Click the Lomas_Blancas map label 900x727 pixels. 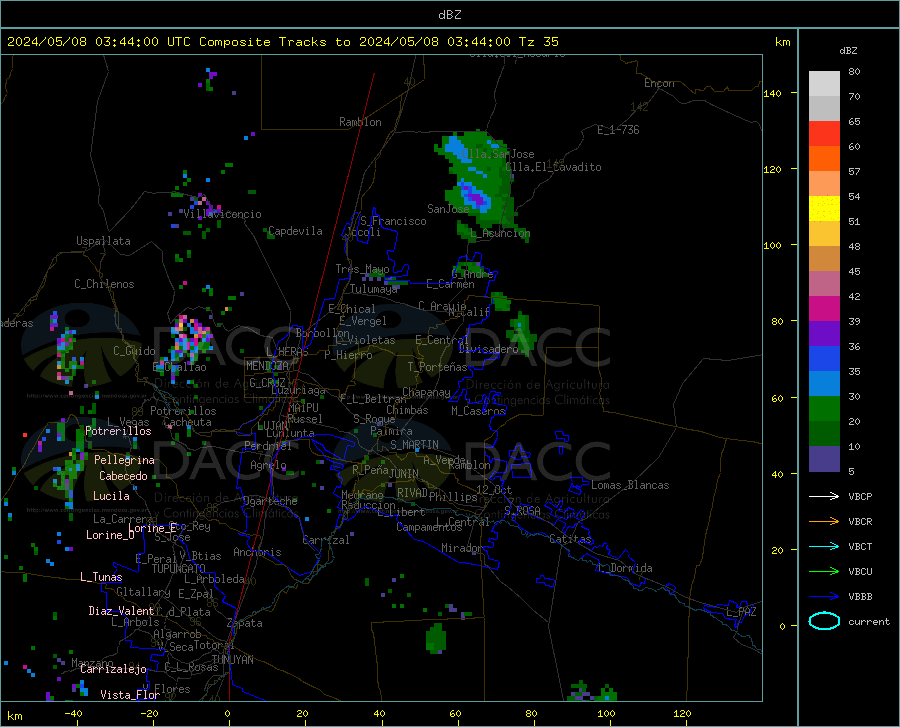tap(630, 485)
